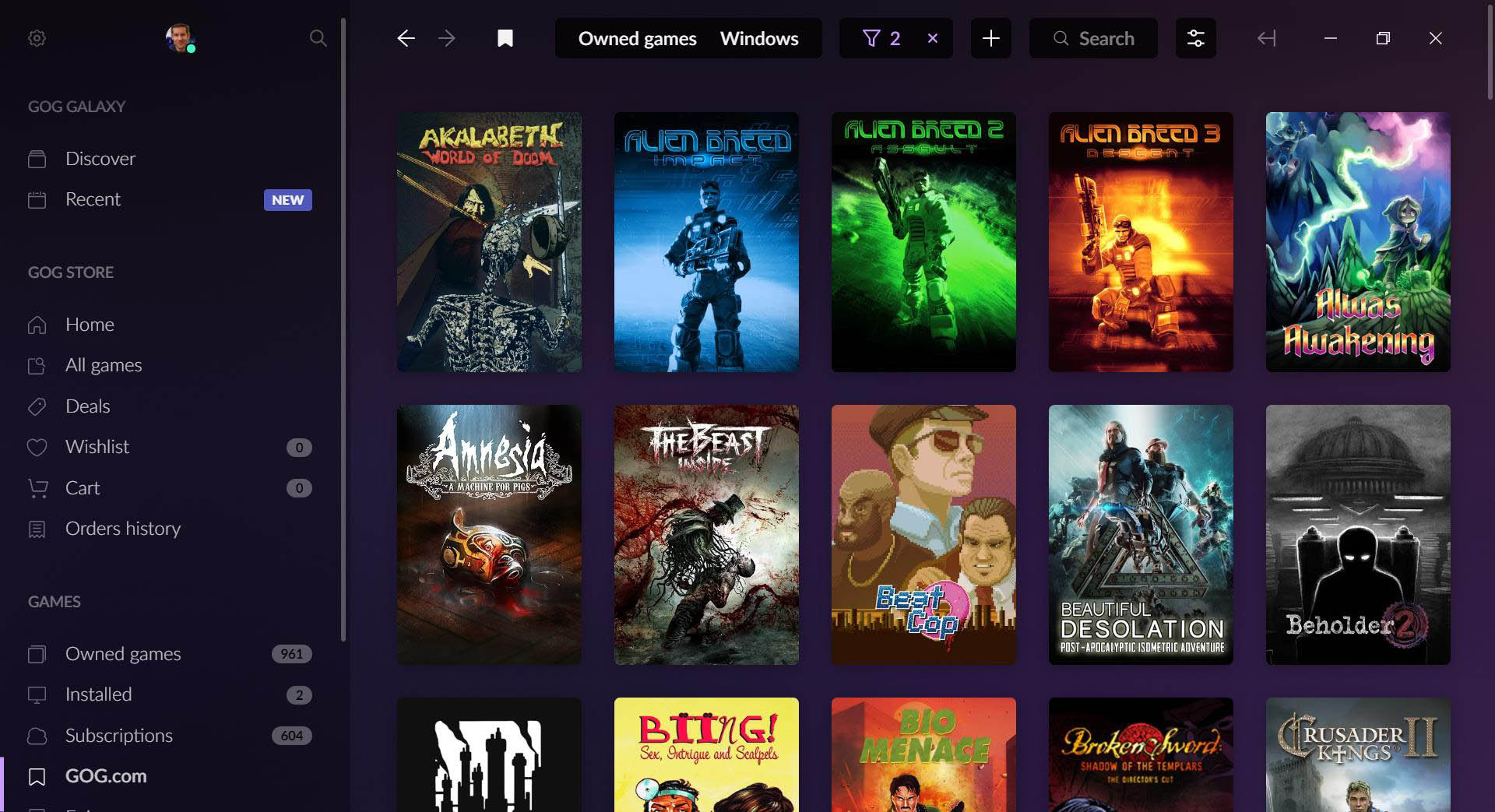This screenshot has height=812, width=1495.
Task: Click the Wishlist heart icon
Action: point(37,448)
